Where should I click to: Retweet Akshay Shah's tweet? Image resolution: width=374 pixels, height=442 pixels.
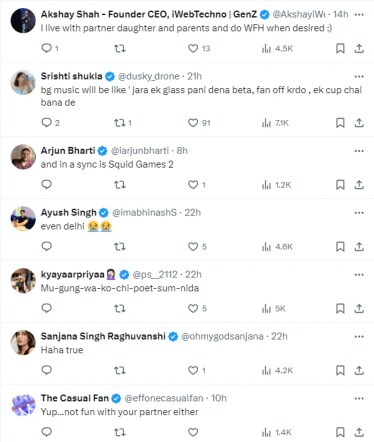[x=120, y=49]
